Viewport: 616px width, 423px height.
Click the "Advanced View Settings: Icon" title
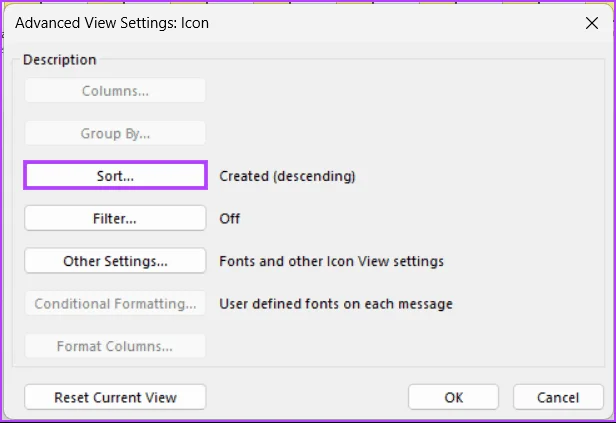click(112, 23)
